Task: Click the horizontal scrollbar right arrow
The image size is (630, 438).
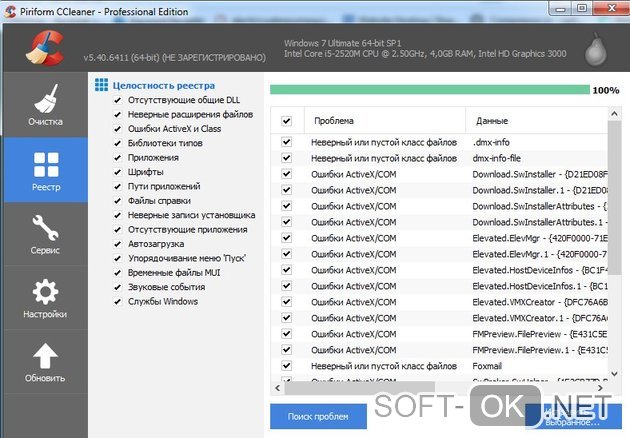Action: (x=600, y=388)
